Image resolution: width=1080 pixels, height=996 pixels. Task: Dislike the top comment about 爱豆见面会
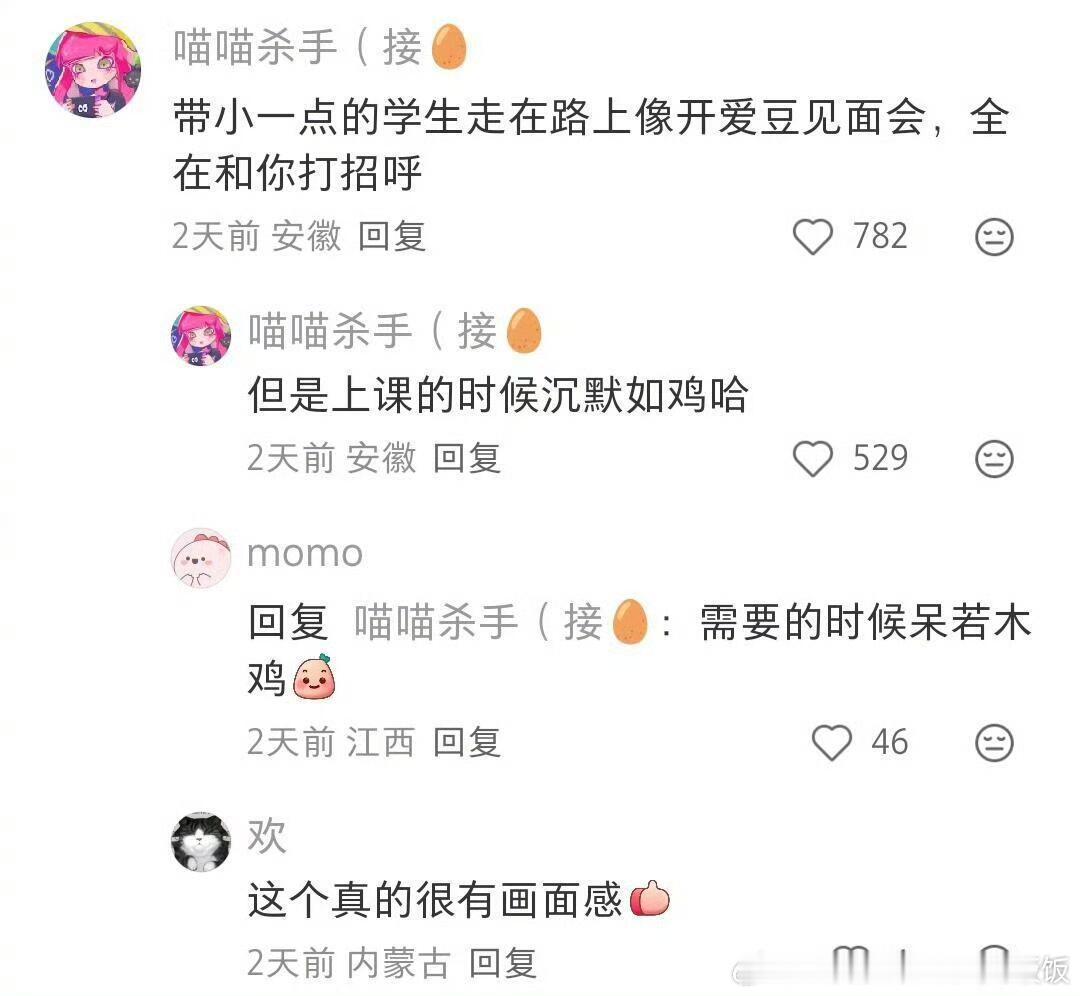tap(995, 237)
